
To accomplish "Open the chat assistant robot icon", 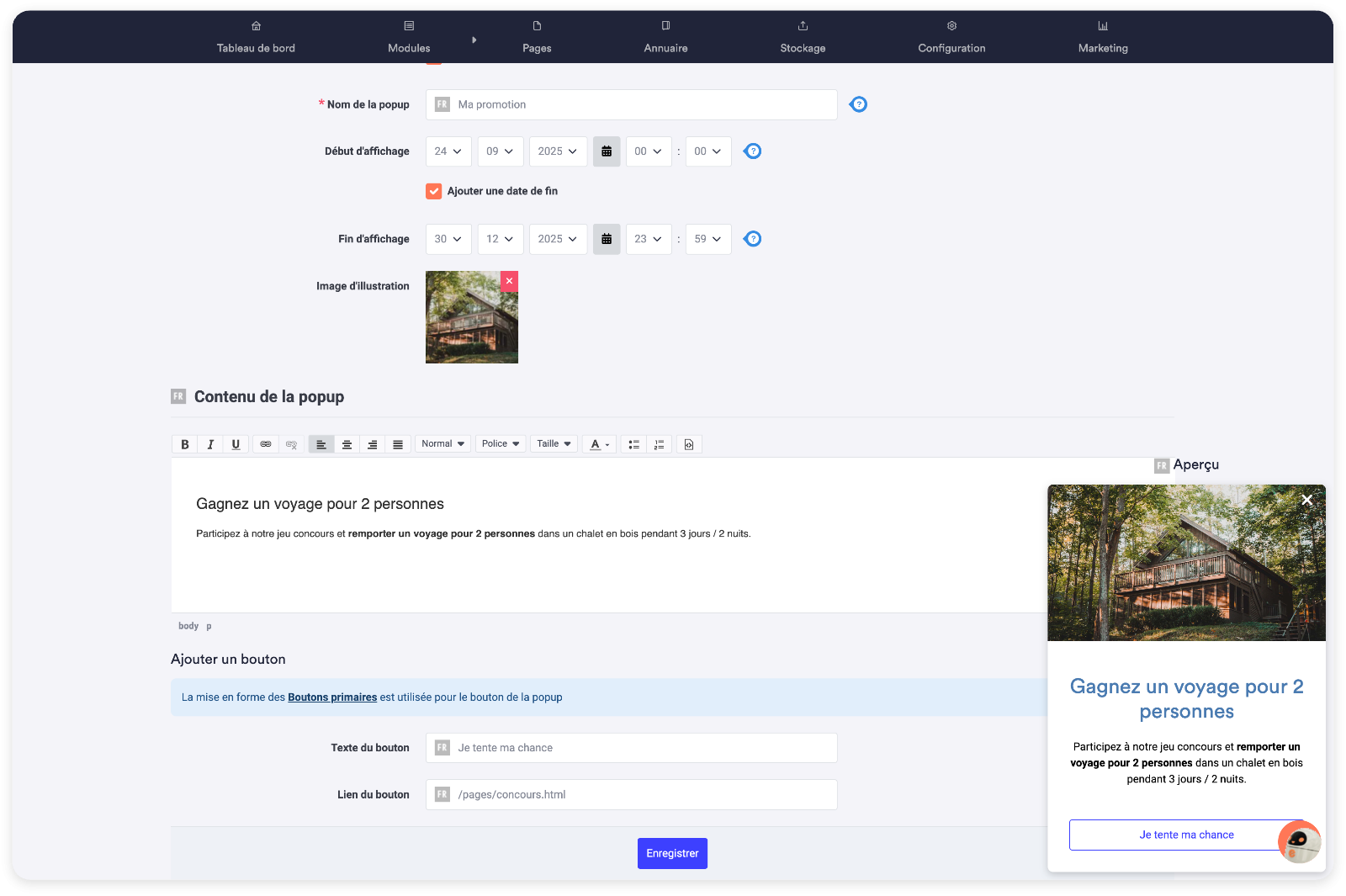I will click(x=1300, y=841).
